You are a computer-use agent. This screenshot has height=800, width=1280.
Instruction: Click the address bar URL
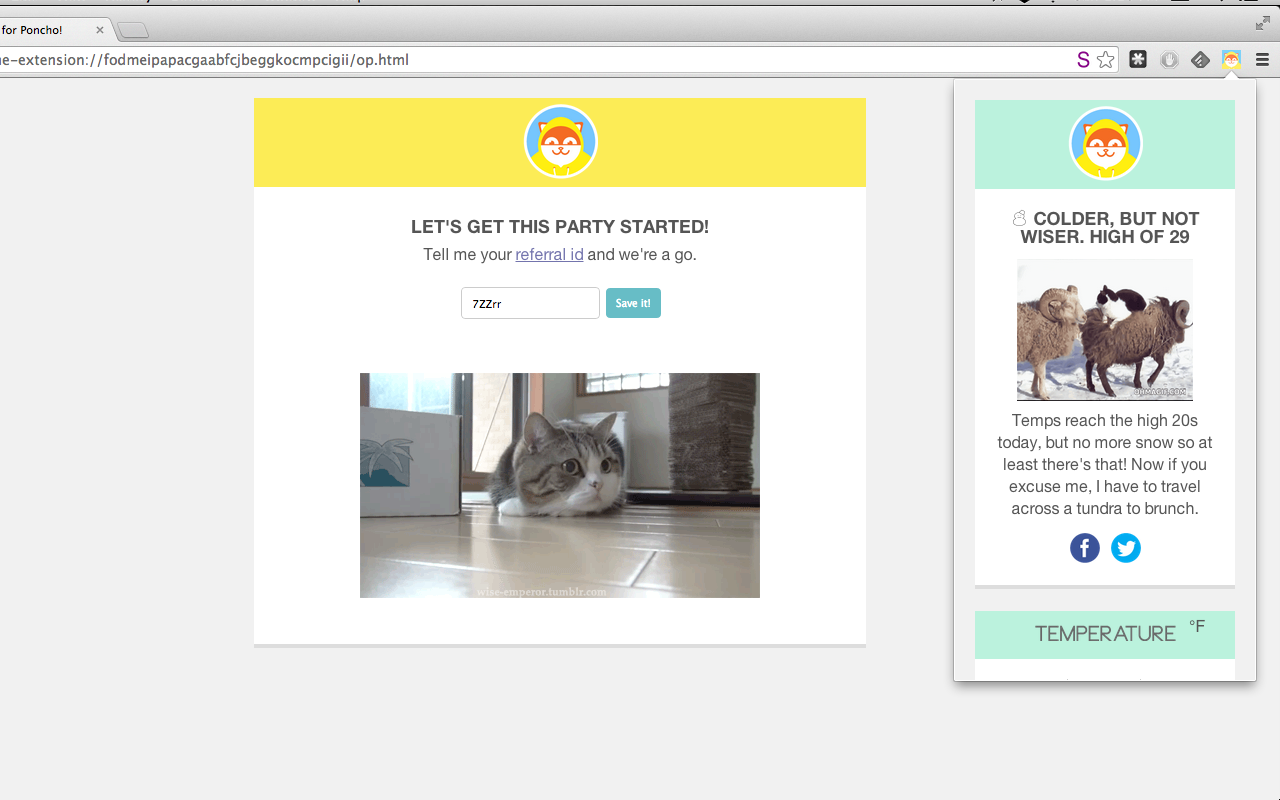pyautogui.click(x=205, y=60)
